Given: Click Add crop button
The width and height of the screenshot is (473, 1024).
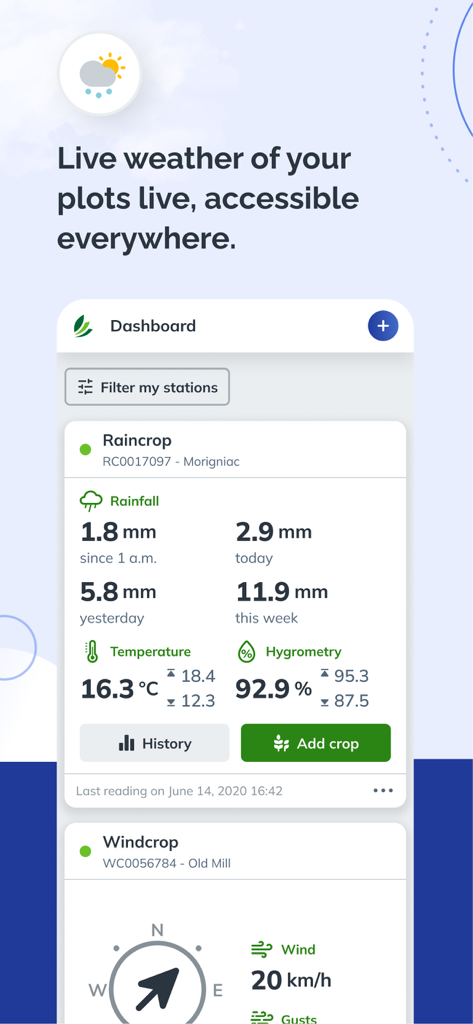Looking at the screenshot, I should tap(316, 743).
